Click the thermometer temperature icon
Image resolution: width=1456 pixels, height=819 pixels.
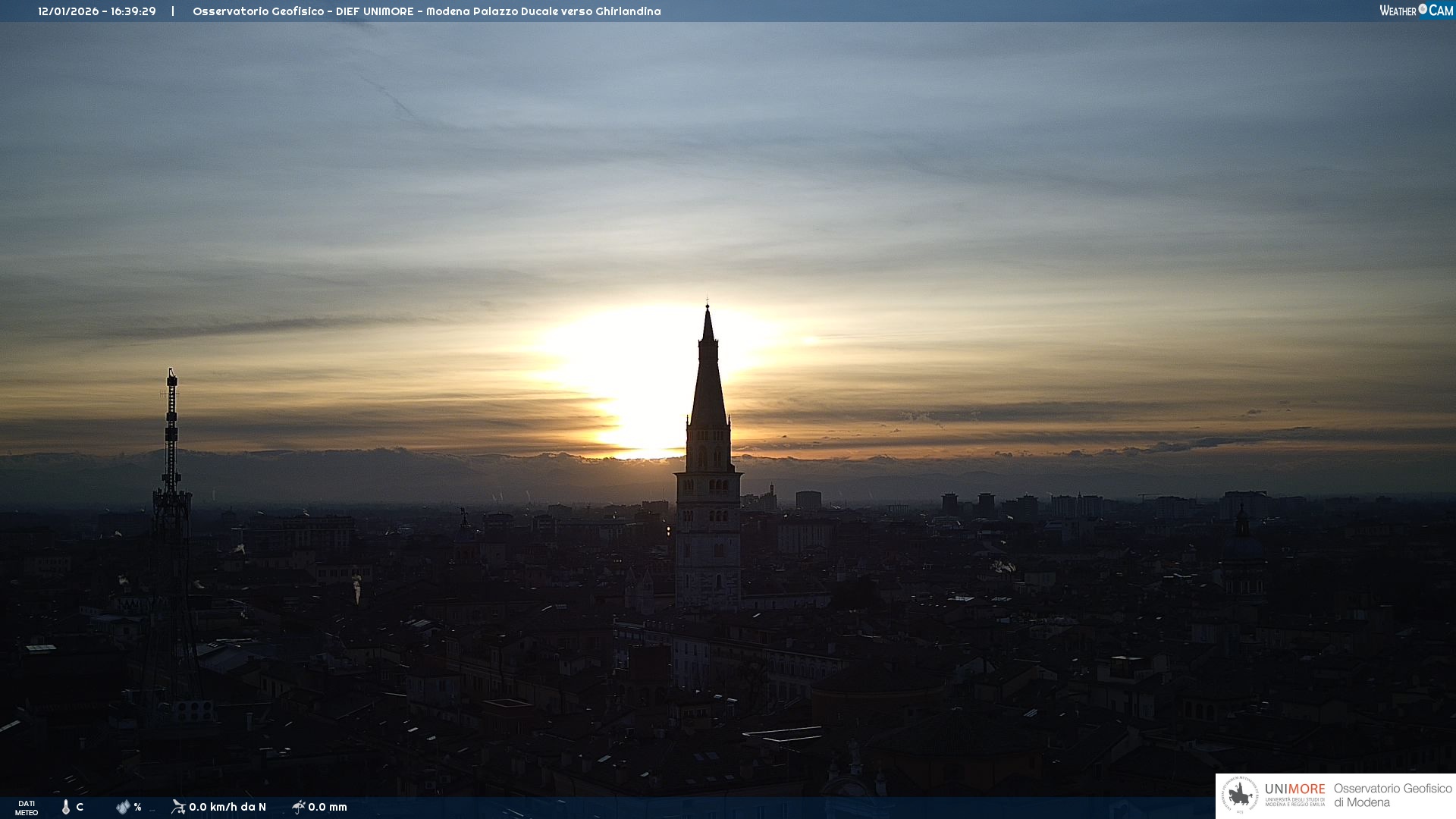pyautogui.click(x=66, y=807)
